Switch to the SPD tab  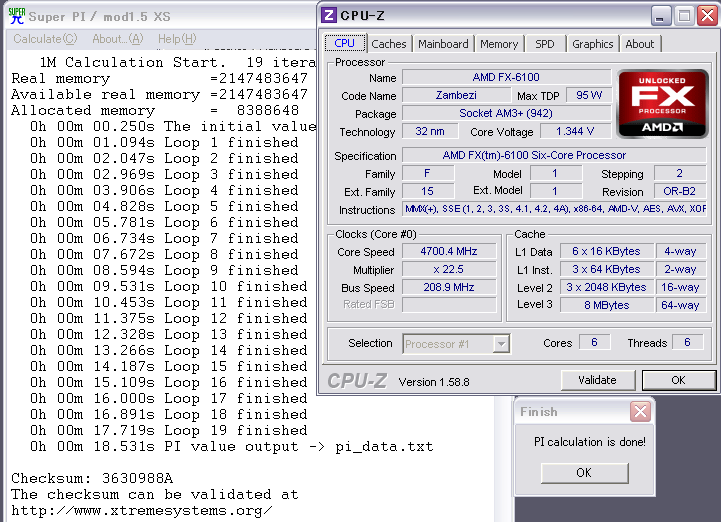(544, 44)
